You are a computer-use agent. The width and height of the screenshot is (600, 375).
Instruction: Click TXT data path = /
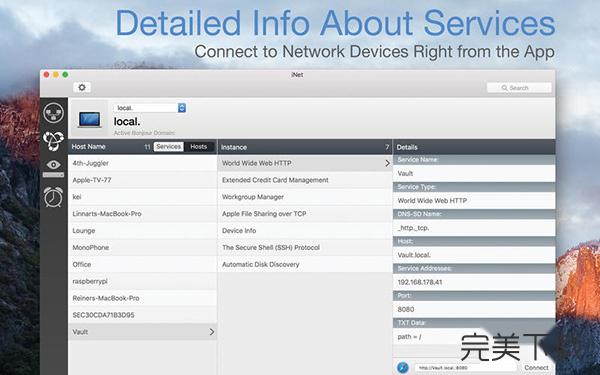click(409, 337)
